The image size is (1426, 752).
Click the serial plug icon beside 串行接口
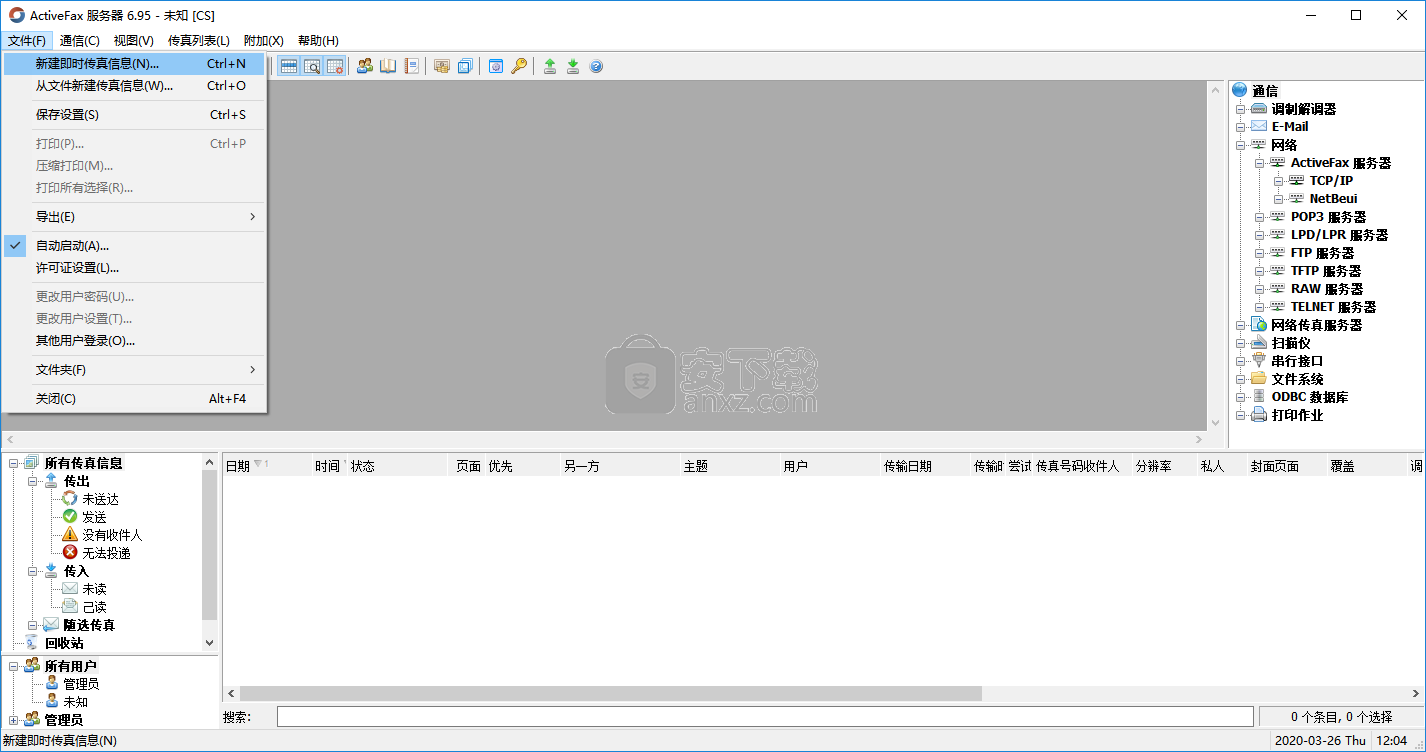click(1259, 361)
